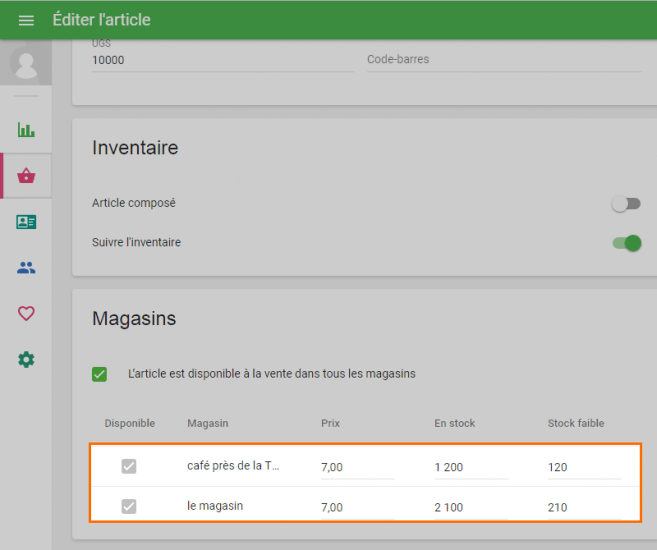
Task: Open the loyalty heart section
Action: point(26,313)
